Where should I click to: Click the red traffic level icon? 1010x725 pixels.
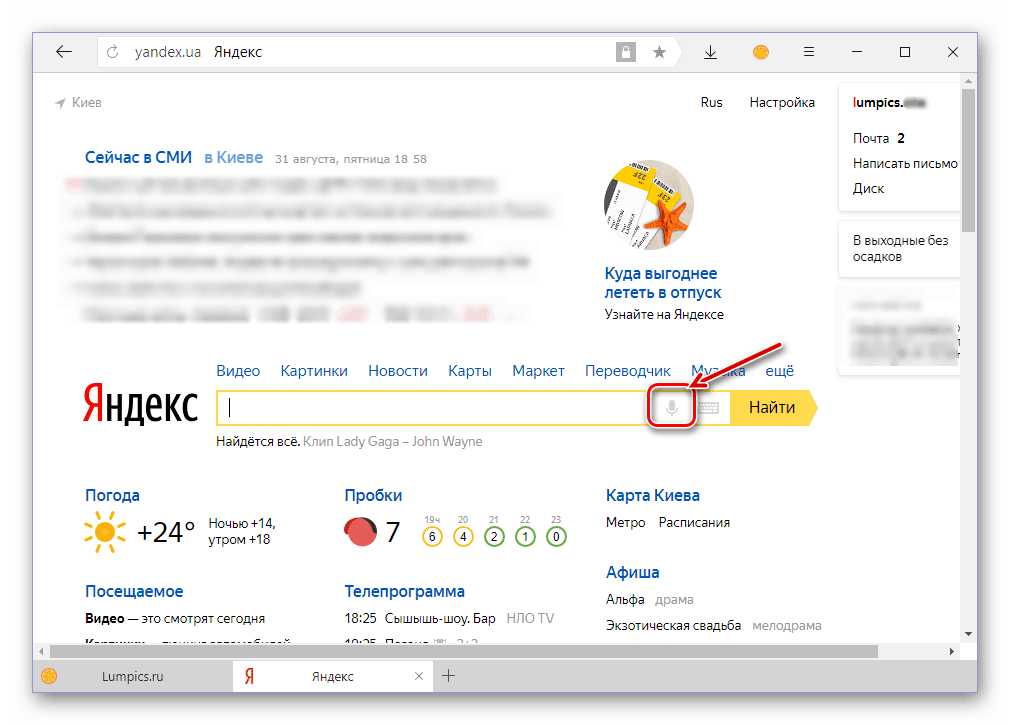point(361,532)
